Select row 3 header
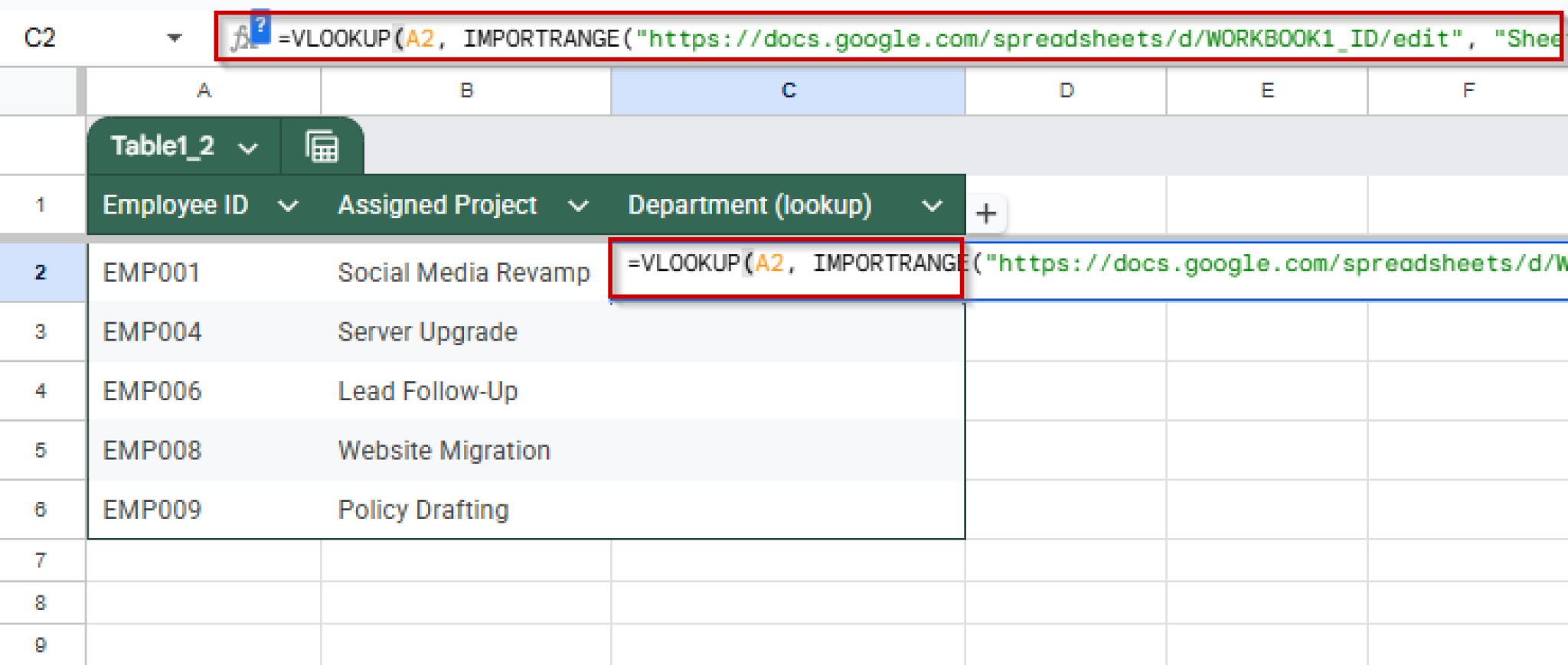The image size is (1568, 665). point(41,331)
